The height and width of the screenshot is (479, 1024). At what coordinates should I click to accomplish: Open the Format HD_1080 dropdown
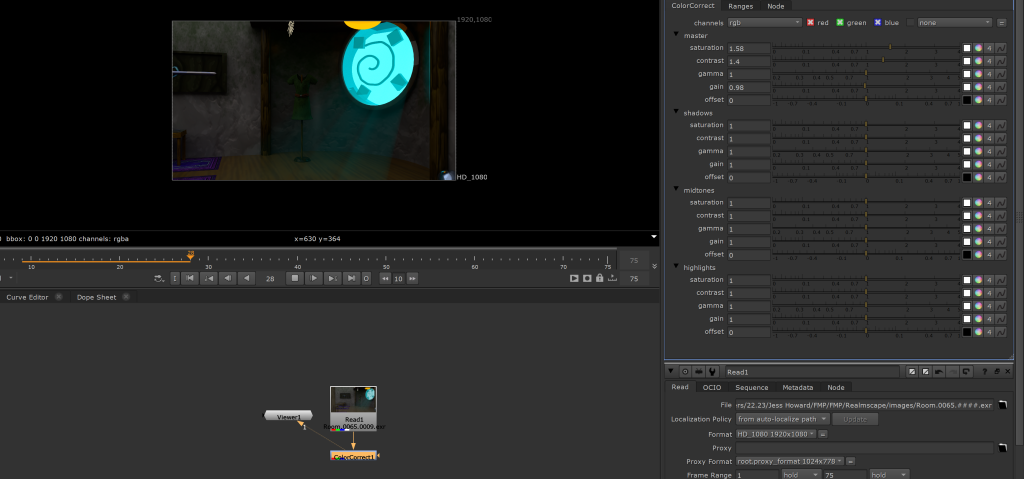click(776, 434)
